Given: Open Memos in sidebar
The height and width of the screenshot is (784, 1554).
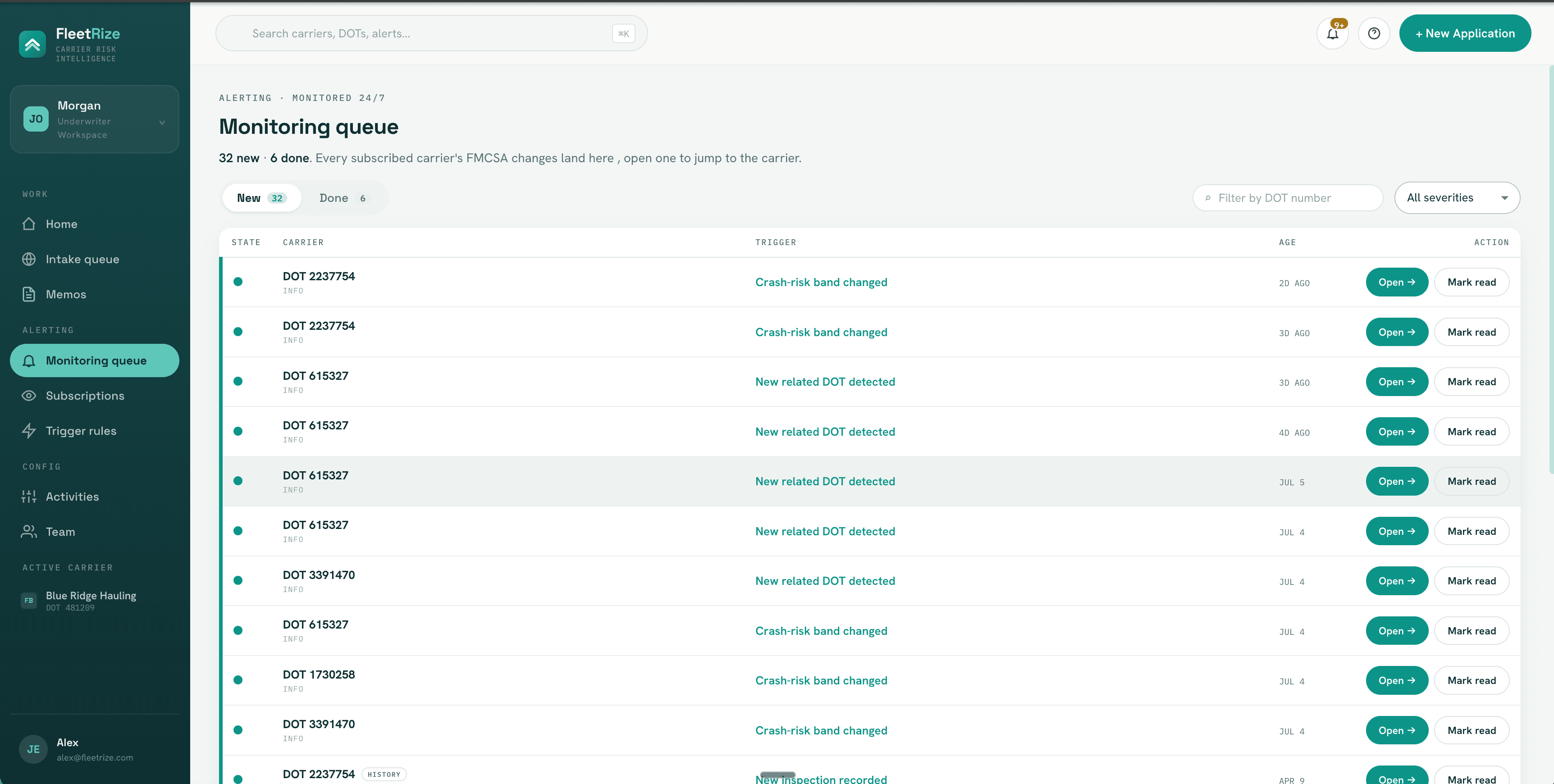Looking at the screenshot, I should point(94,294).
